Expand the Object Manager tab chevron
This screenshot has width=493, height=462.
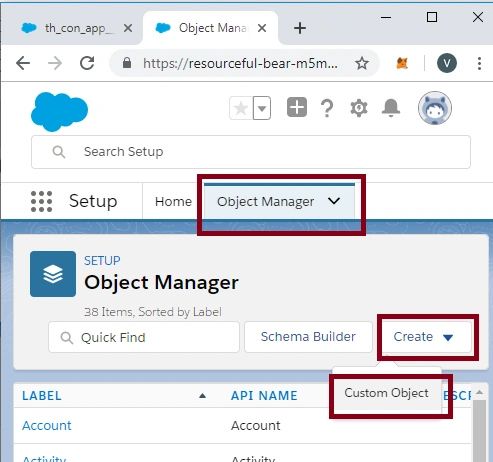coord(334,201)
